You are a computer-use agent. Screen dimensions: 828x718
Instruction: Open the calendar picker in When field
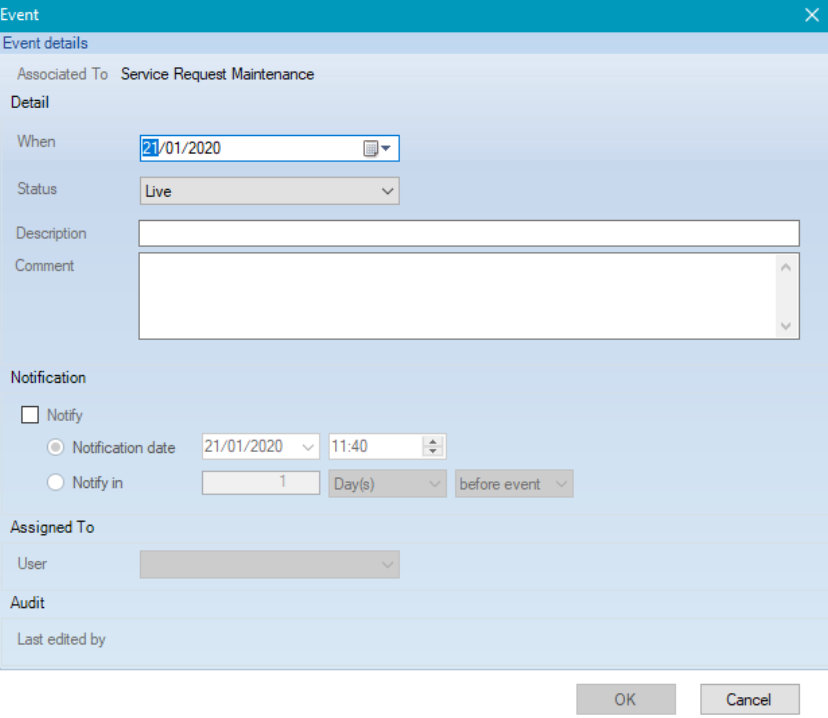[376, 148]
